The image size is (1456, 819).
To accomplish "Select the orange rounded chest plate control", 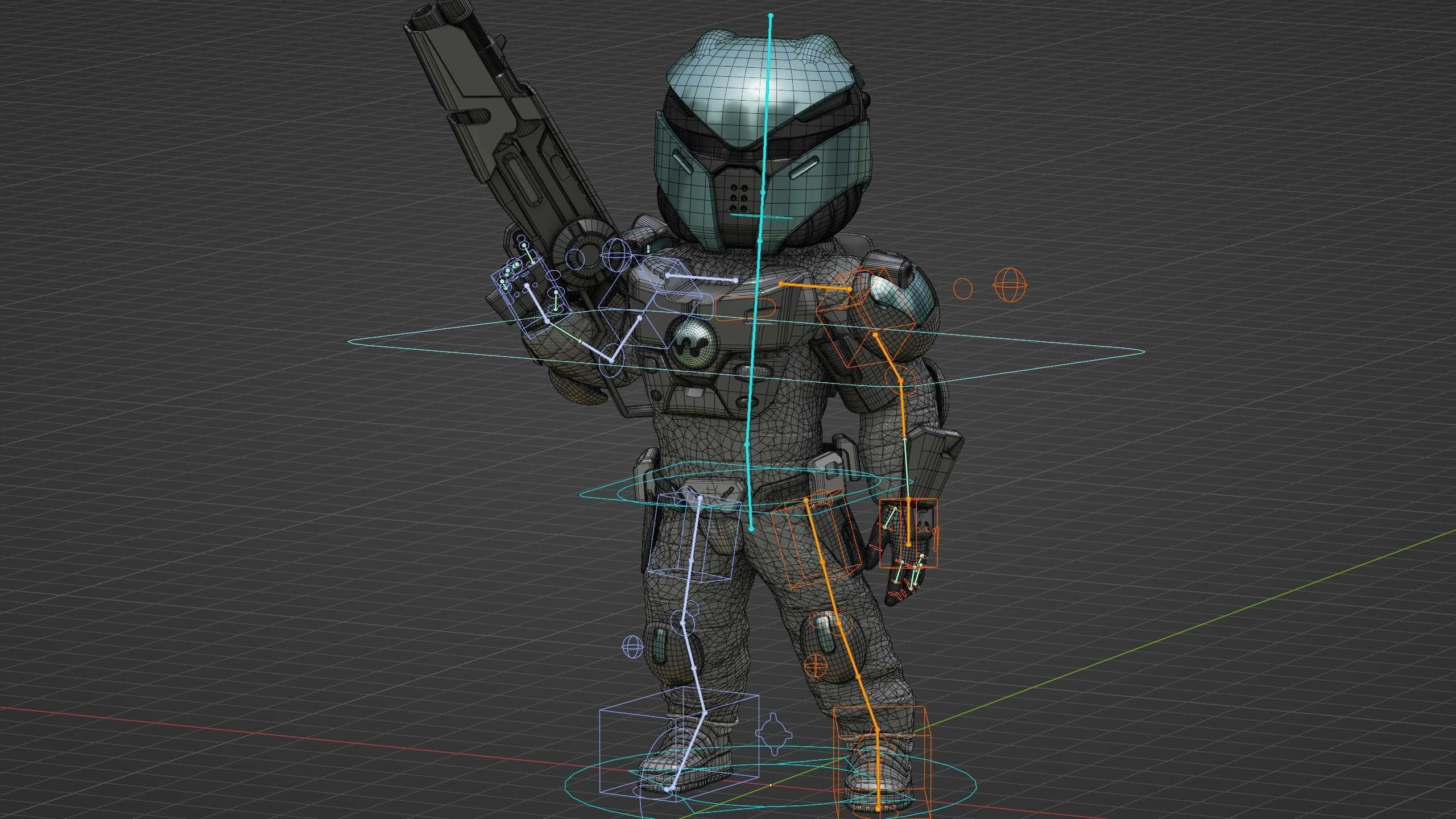I will tap(746, 308).
